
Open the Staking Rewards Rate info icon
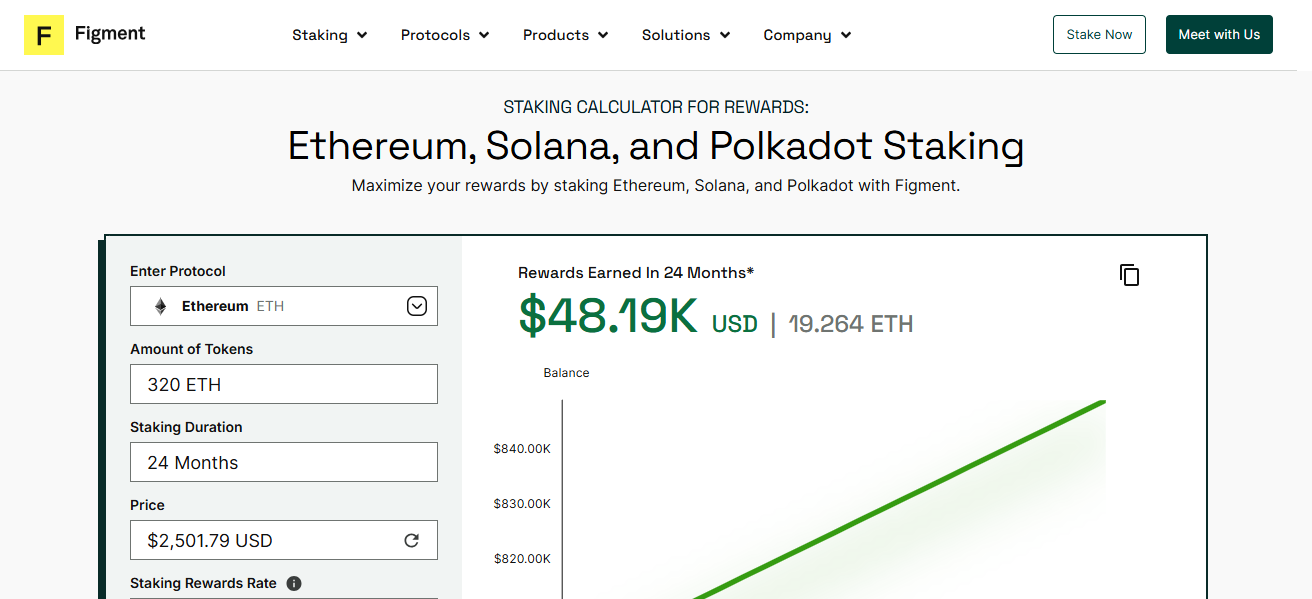coord(294,583)
